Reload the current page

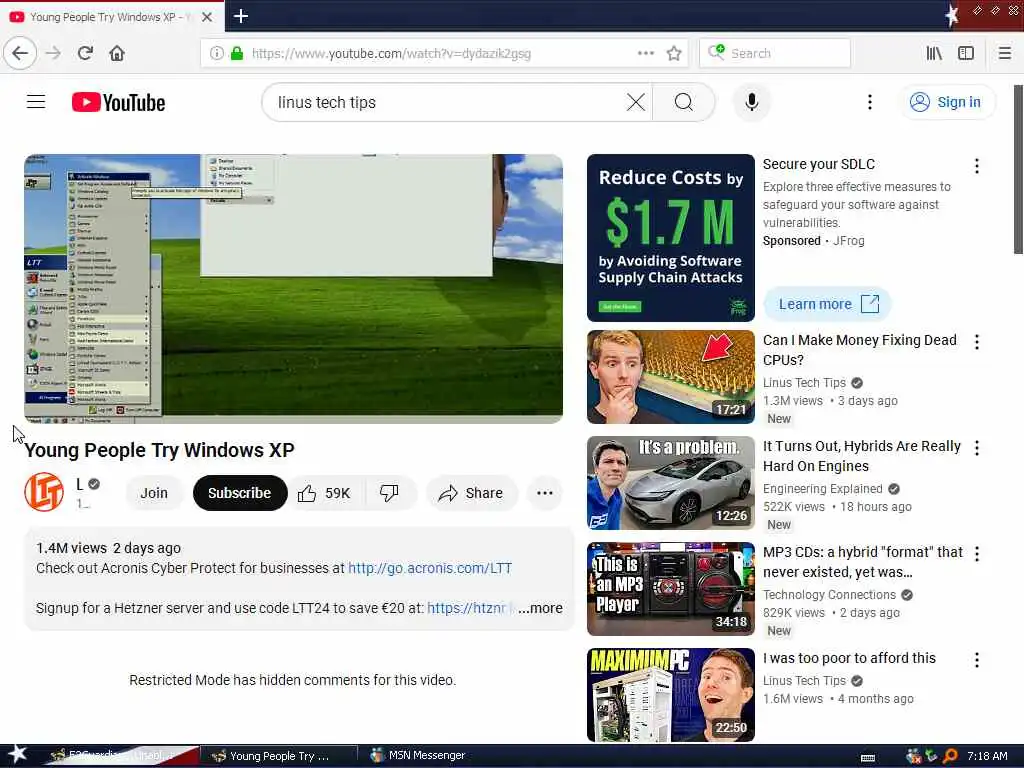(x=85, y=53)
